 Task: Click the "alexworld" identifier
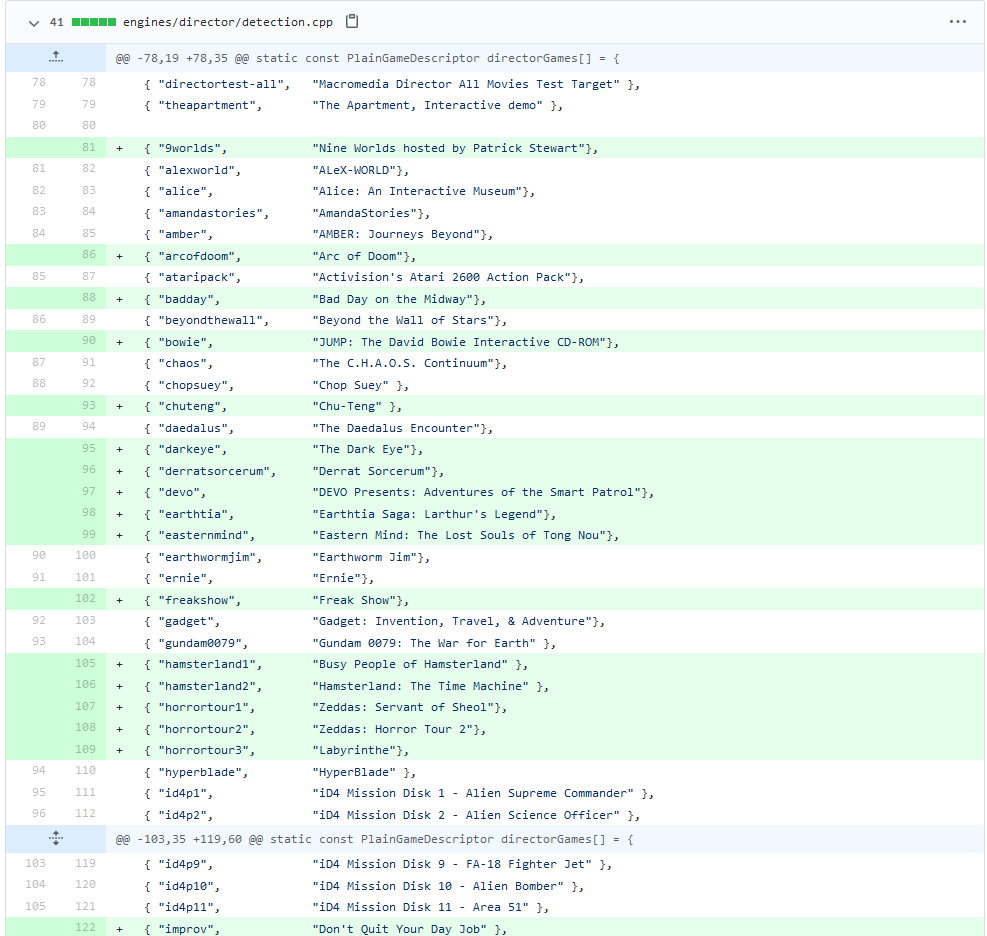point(200,171)
